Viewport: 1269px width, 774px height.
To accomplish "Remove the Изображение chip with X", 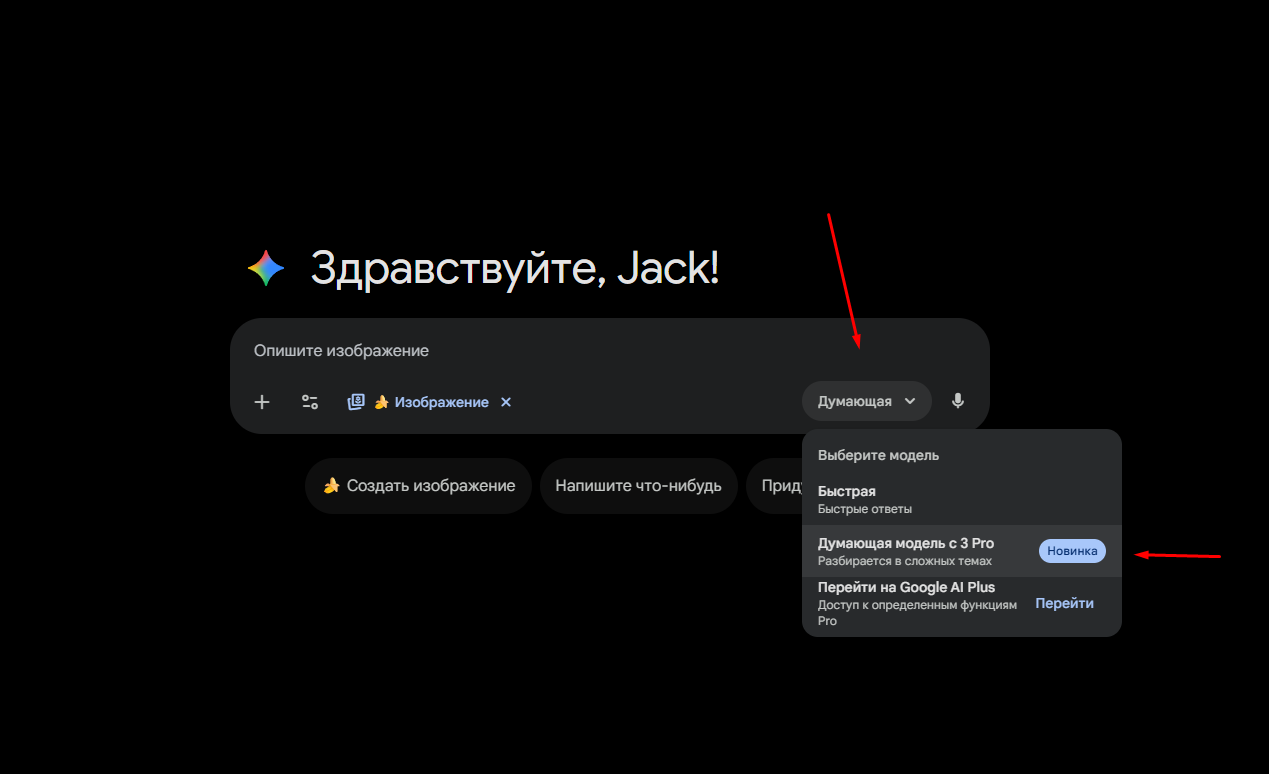I will 506,402.
